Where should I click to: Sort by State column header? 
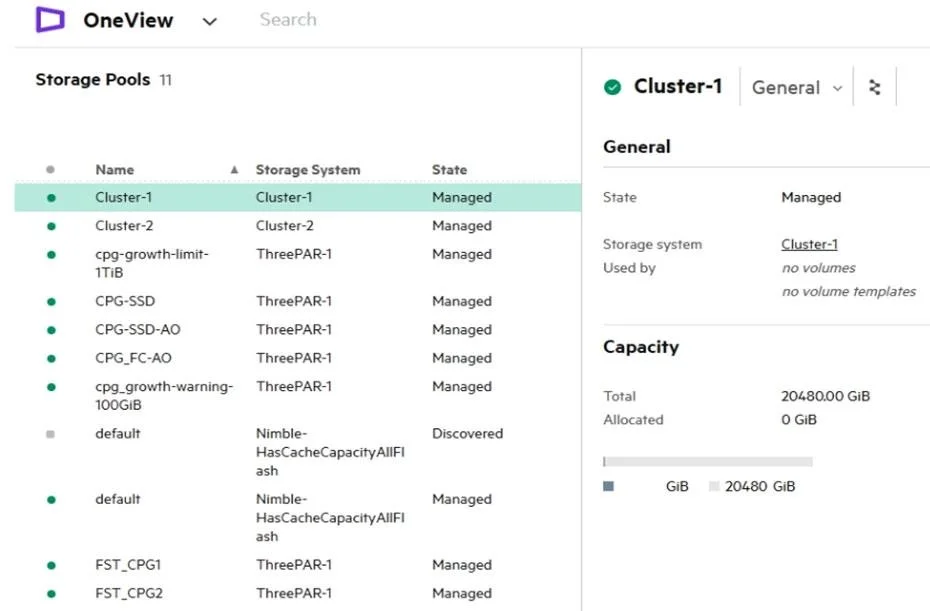[x=449, y=170]
